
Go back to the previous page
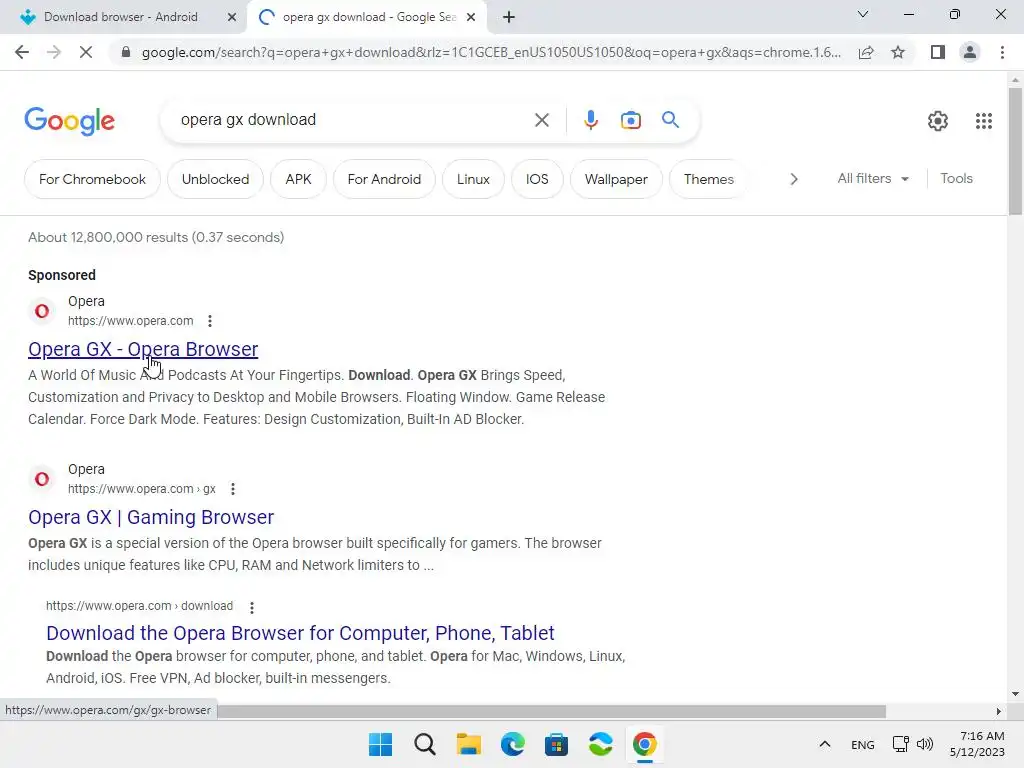point(22,52)
